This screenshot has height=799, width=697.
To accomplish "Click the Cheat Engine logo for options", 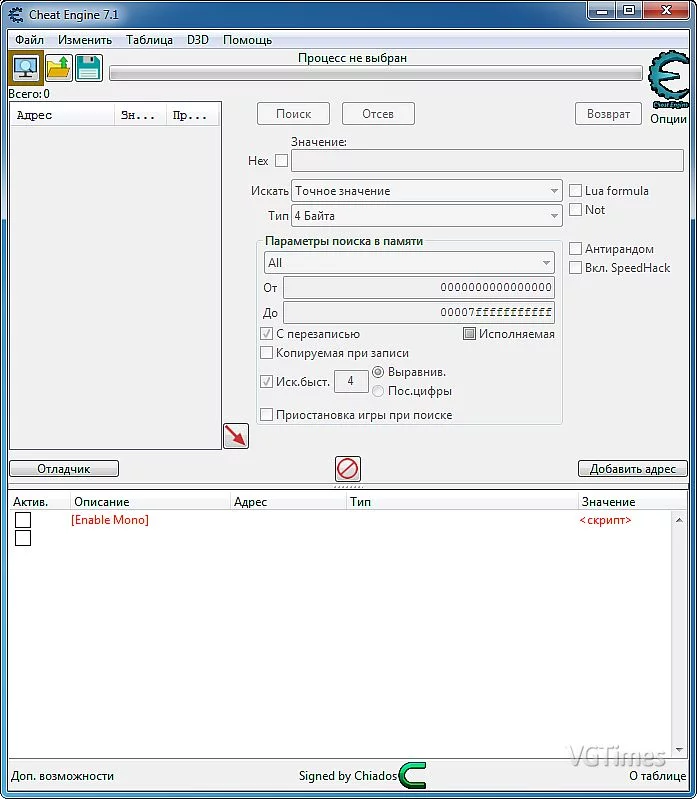I will (x=668, y=80).
